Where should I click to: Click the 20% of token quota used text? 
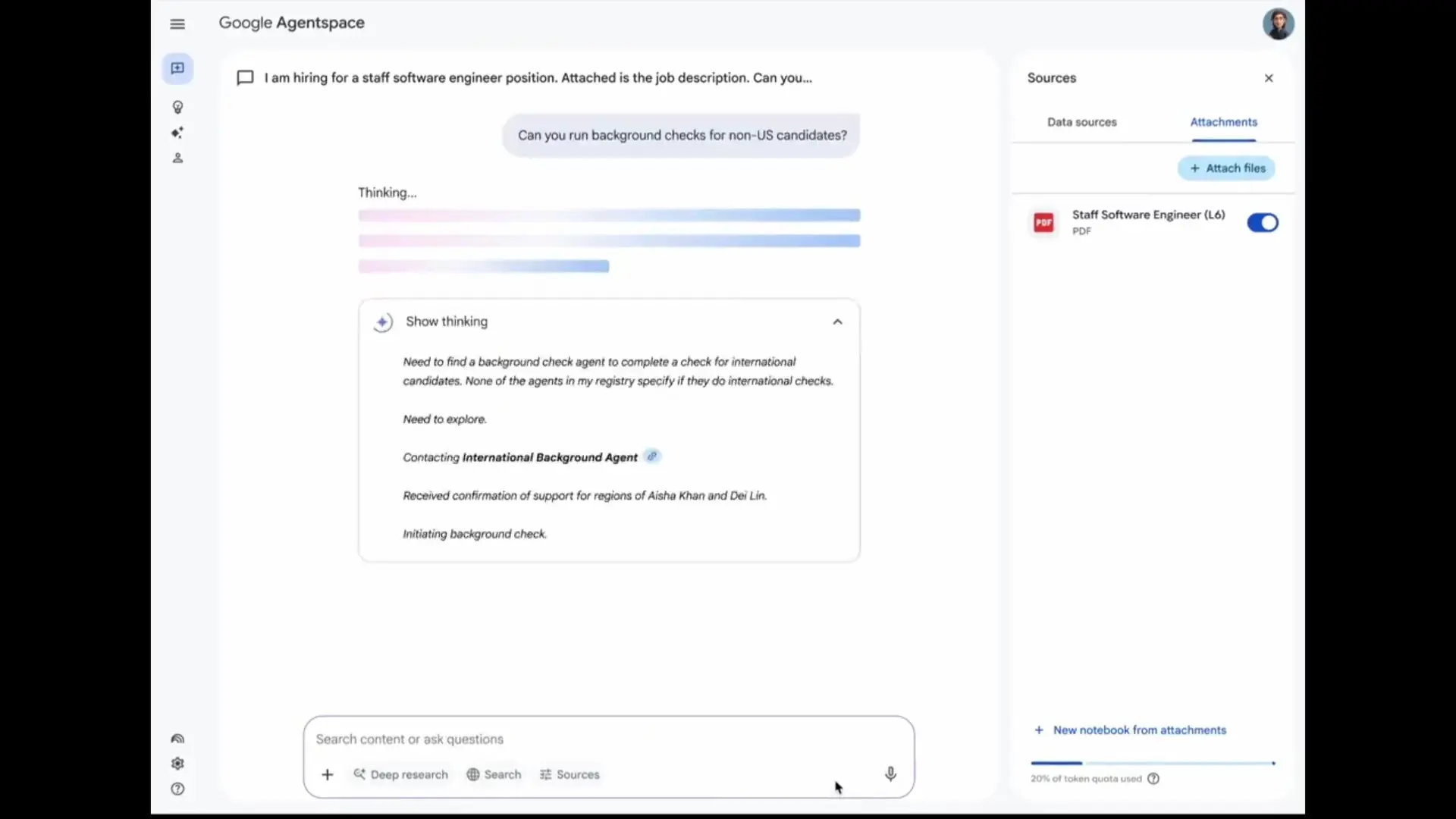point(1086,779)
